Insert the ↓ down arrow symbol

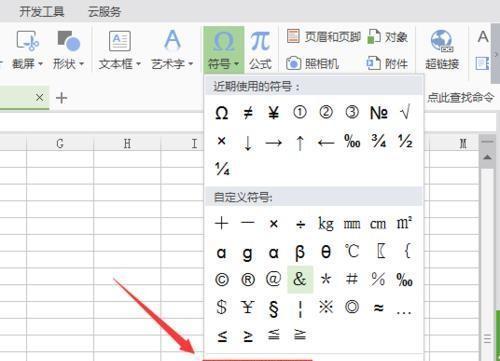click(248, 143)
